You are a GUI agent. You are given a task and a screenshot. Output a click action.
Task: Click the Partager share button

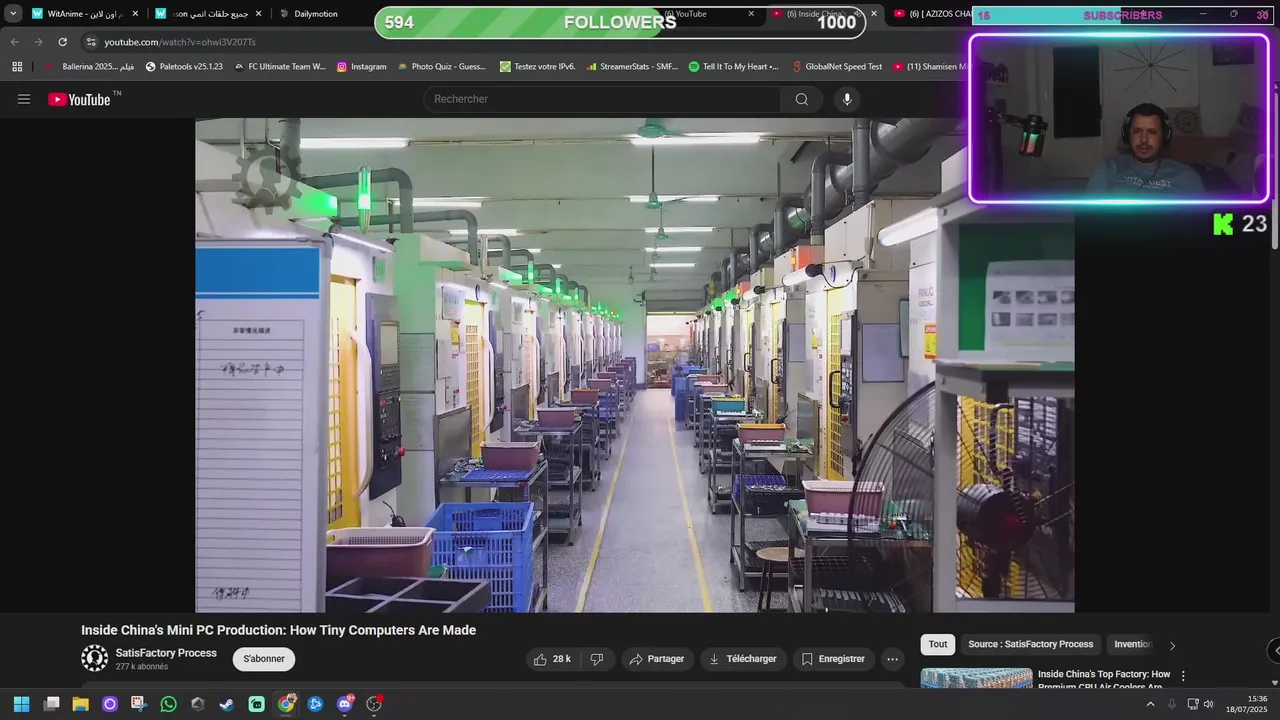[x=657, y=659]
